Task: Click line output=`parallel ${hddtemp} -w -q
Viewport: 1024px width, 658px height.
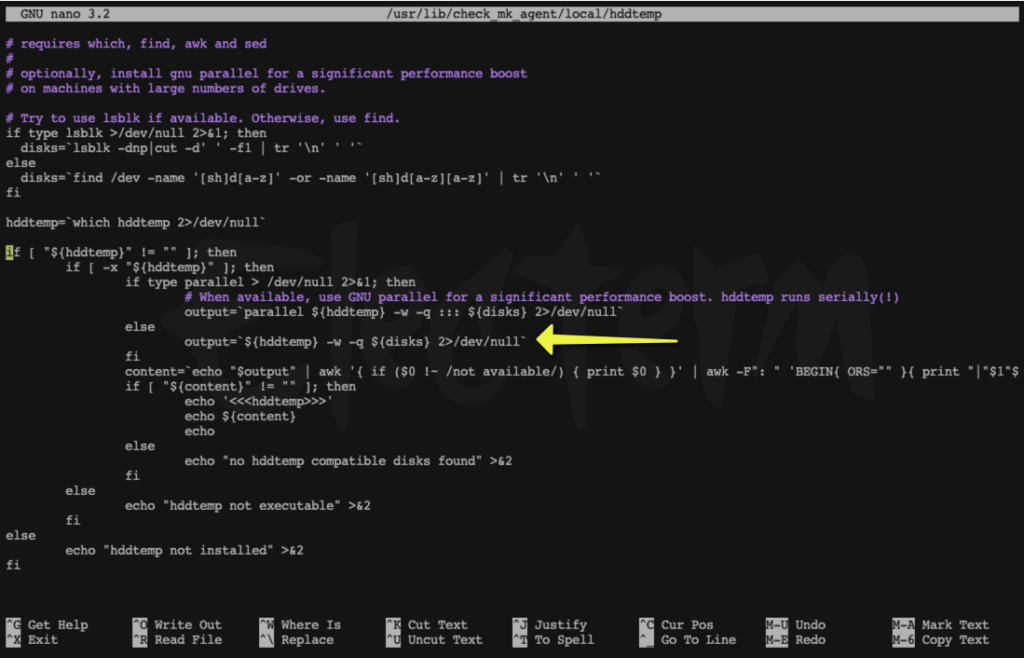Action: tap(404, 312)
